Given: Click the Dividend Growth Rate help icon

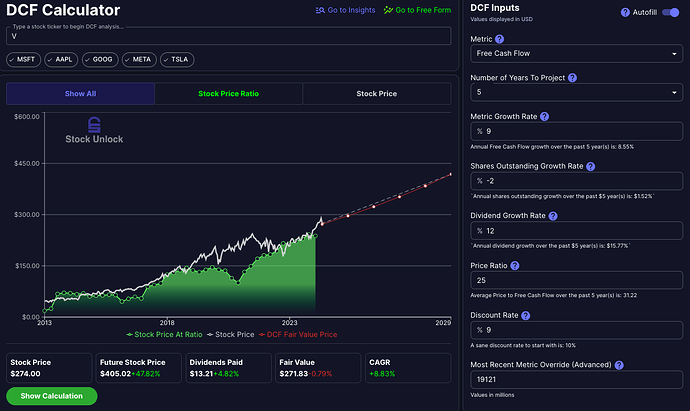Looking at the screenshot, I should [553, 216].
